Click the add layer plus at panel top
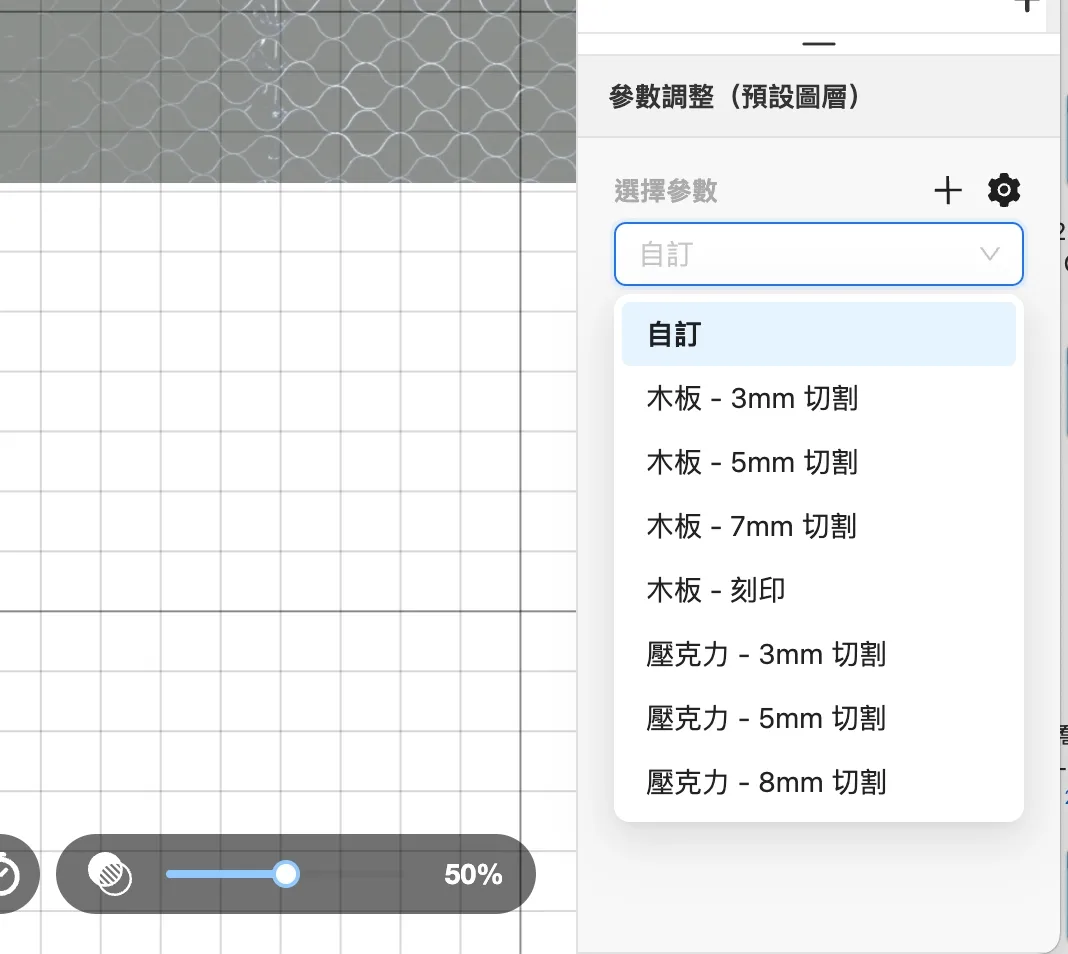The image size is (1068, 954). pos(1026,5)
